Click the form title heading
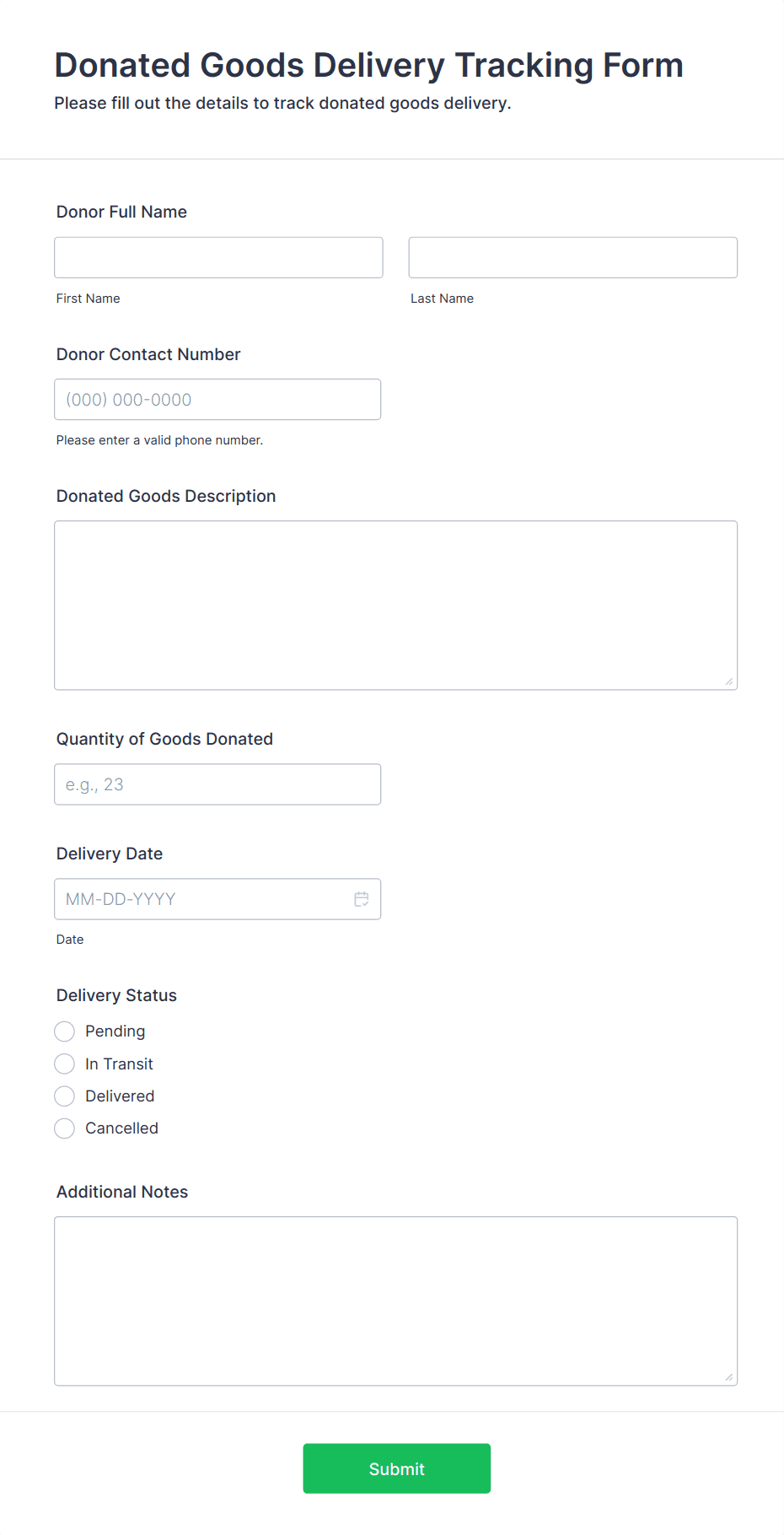Viewport: 784px width, 1535px height. point(368,65)
